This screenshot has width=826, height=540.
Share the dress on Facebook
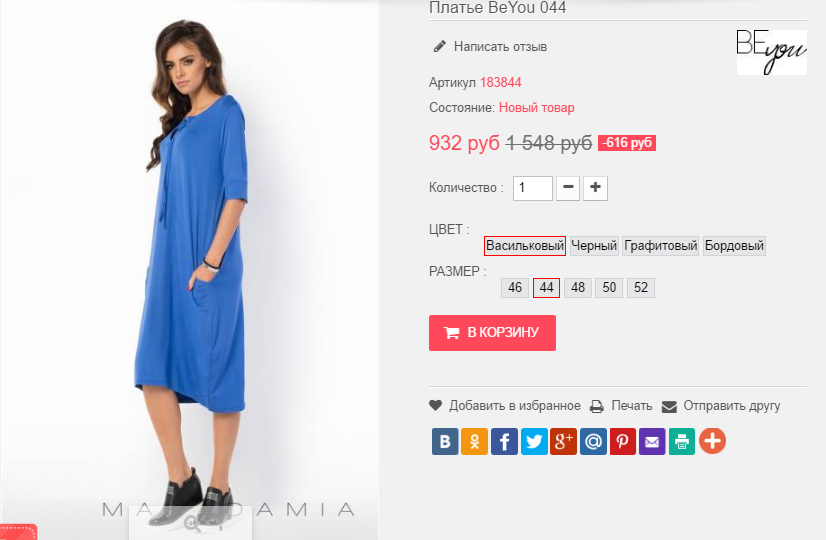[504, 441]
